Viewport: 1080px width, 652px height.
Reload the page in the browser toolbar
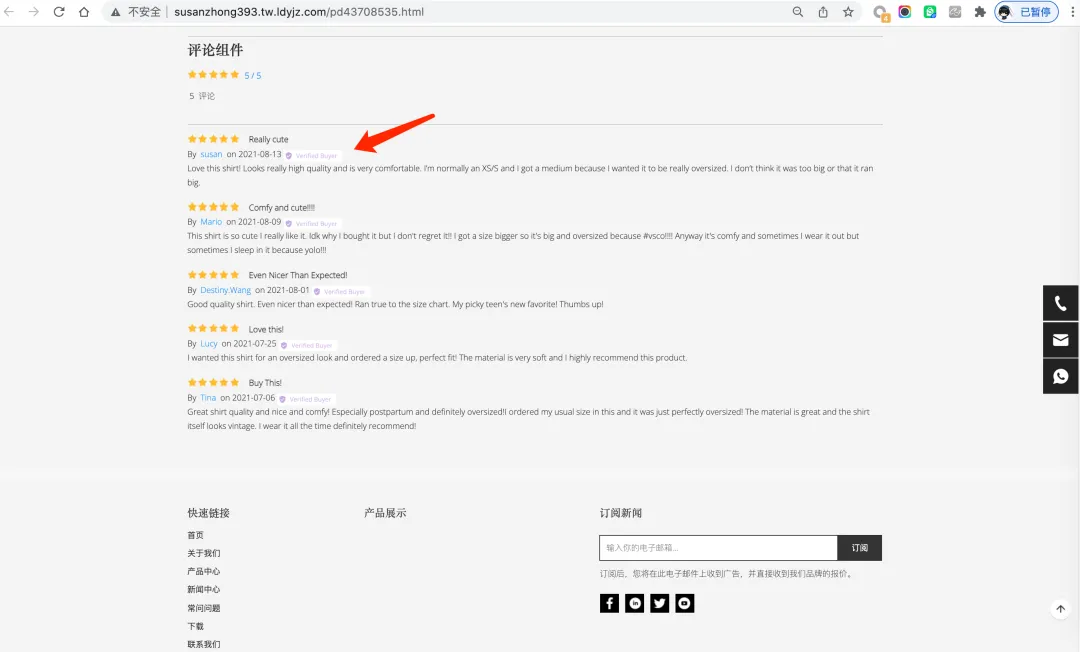[59, 12]
